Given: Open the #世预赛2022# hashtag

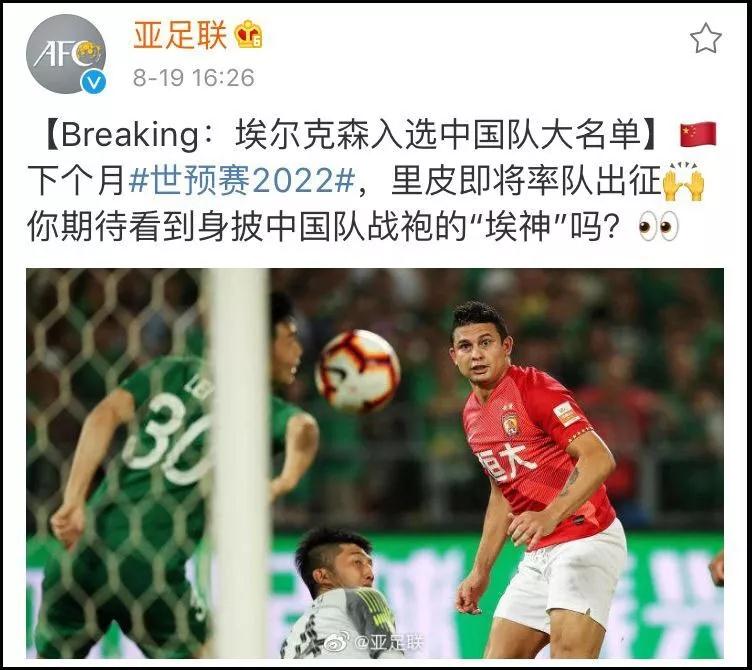Looking at the screenshot, I should point(242,181).
